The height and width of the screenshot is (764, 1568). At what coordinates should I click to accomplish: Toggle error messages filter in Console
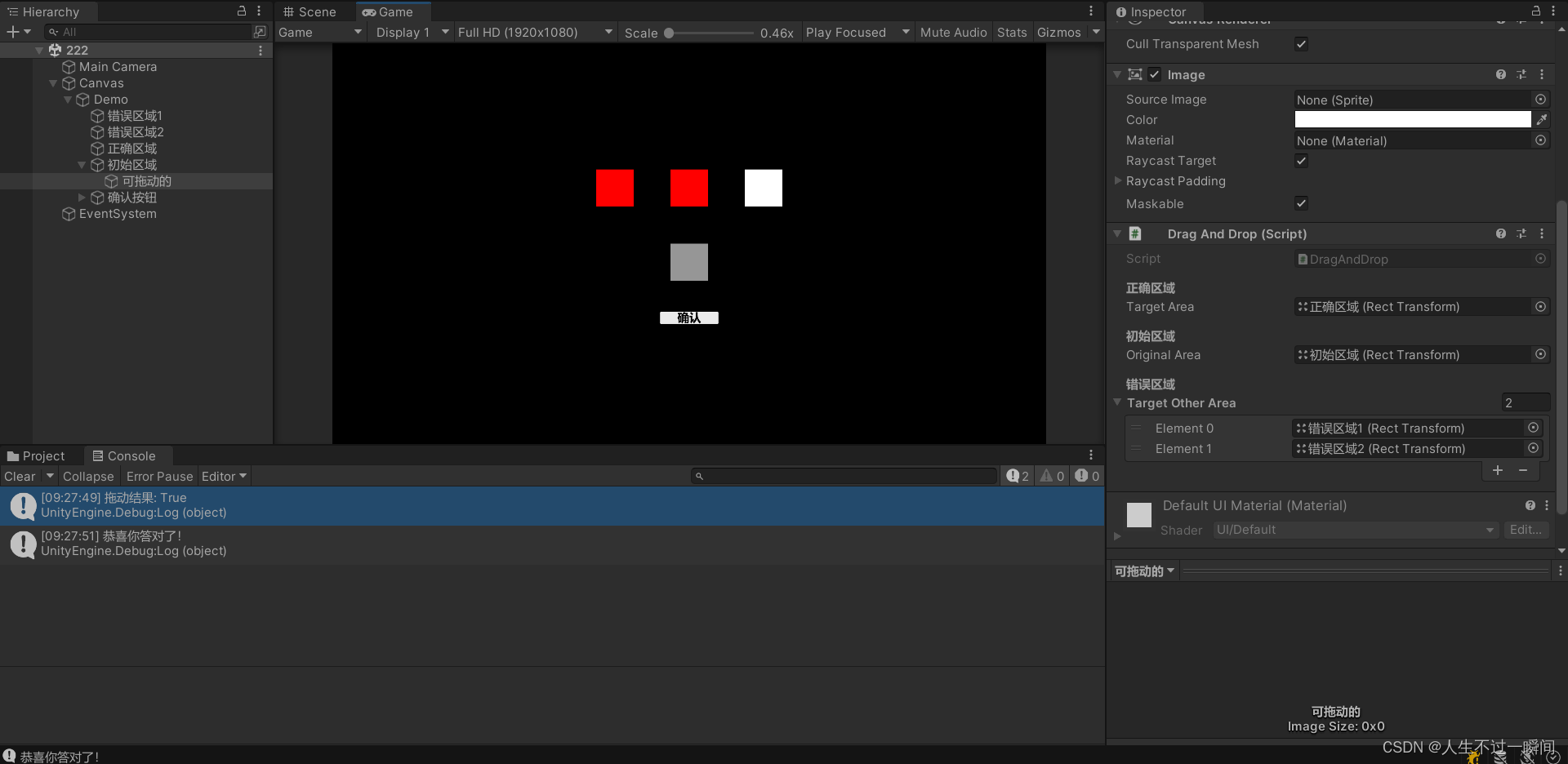(1087, 476)
